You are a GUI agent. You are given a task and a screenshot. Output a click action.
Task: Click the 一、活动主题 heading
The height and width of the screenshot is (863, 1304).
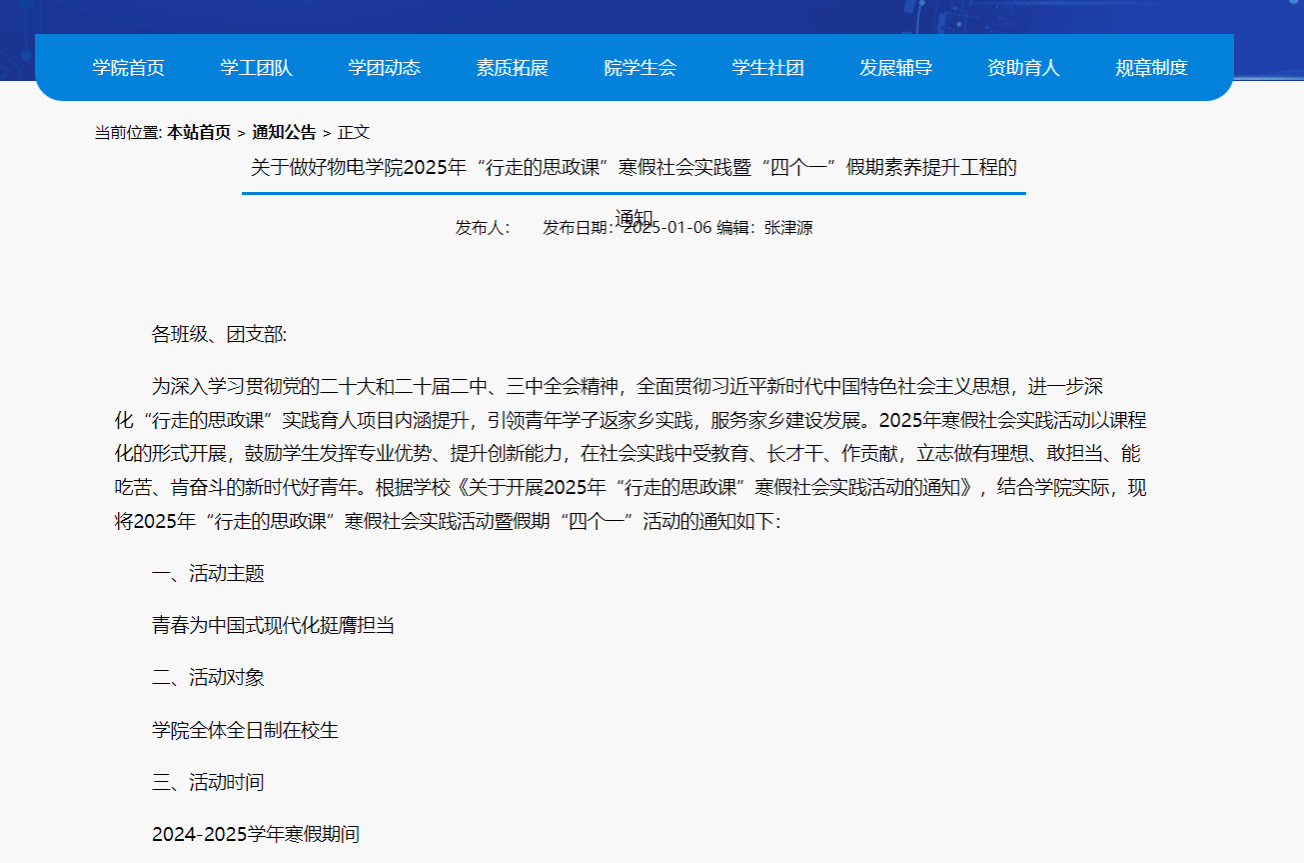(208, 574)
